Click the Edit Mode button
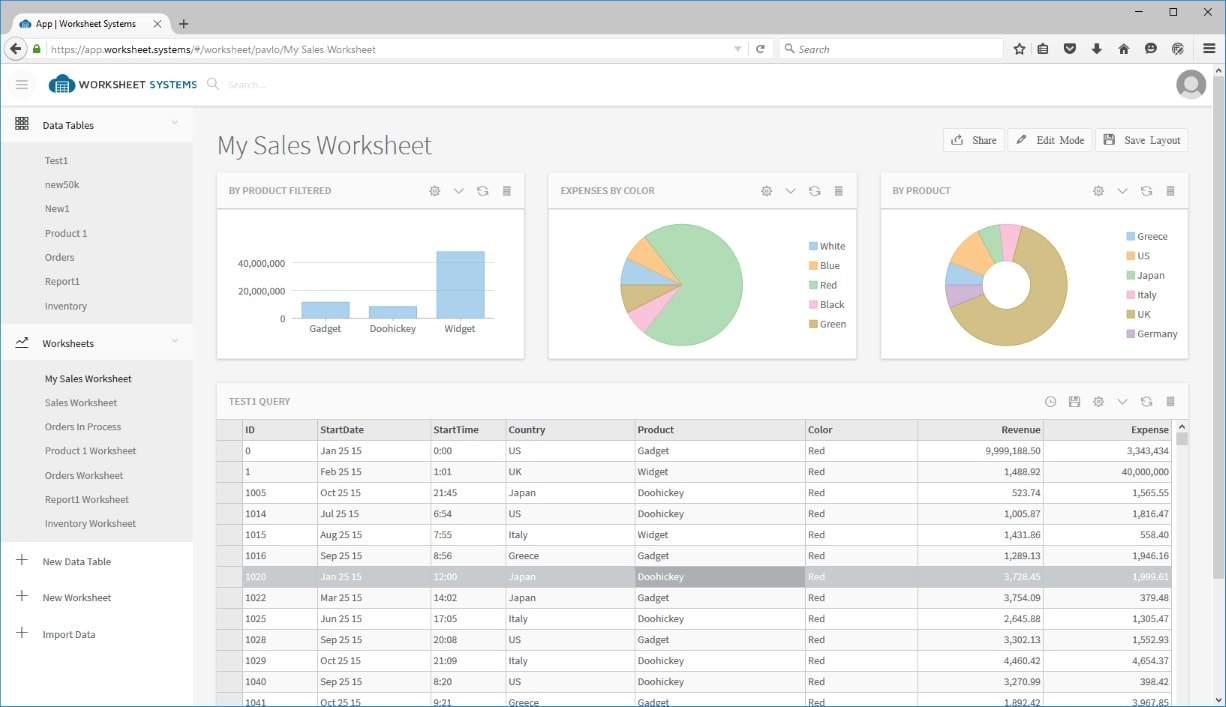The image size is (1226, 707). tap(1049, 140)
